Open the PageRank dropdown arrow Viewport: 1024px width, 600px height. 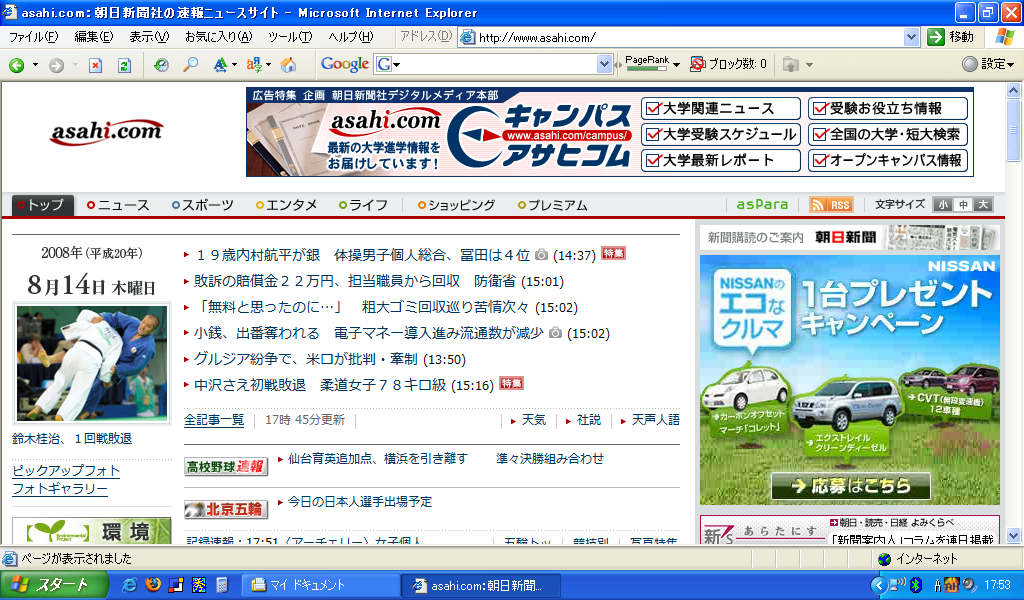click(676, 65)
